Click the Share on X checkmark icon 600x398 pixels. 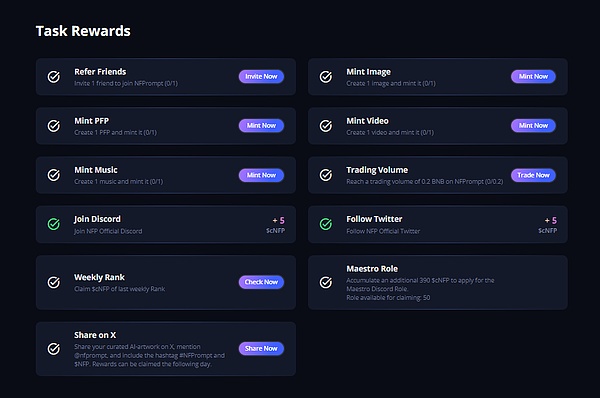(x=54, y=349)
